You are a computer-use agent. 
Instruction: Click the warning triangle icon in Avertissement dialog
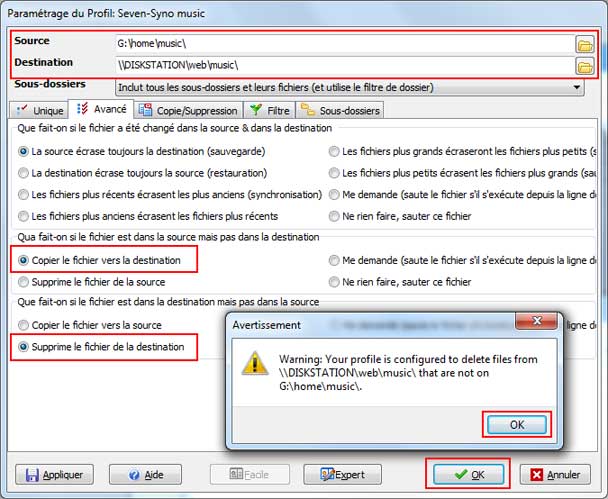[255, 364]
